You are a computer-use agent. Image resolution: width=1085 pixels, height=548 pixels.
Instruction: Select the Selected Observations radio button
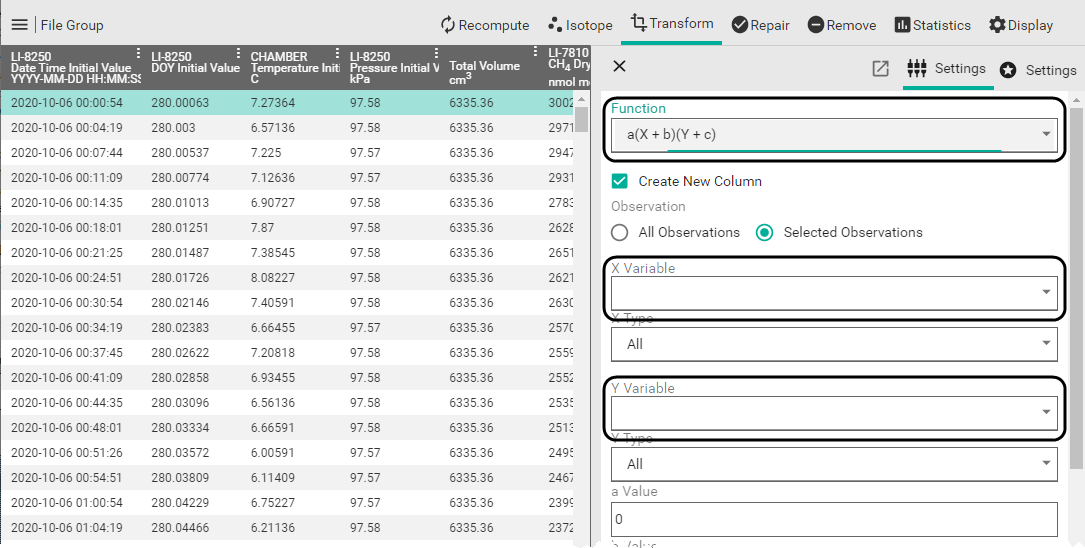(x=764, y=232)
